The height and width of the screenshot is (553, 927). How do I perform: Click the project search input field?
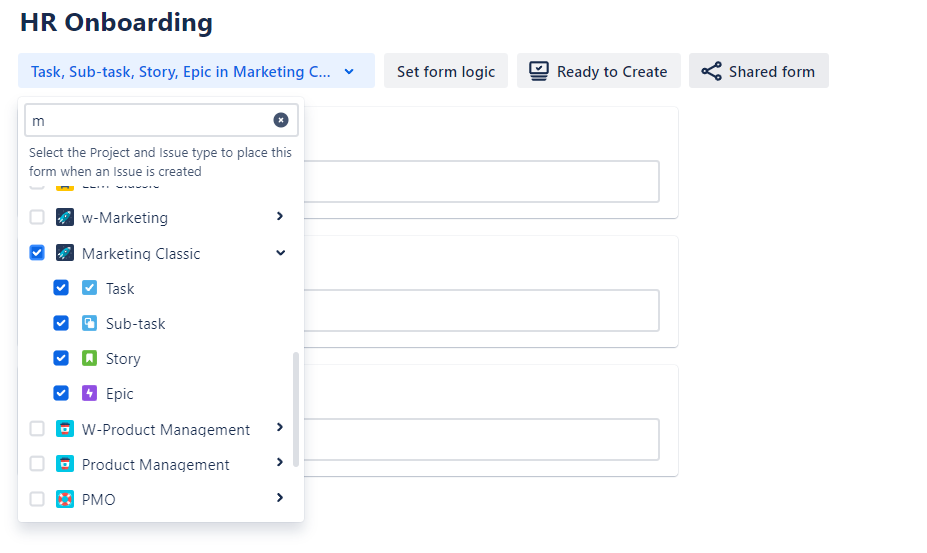[x=161, y=121]
